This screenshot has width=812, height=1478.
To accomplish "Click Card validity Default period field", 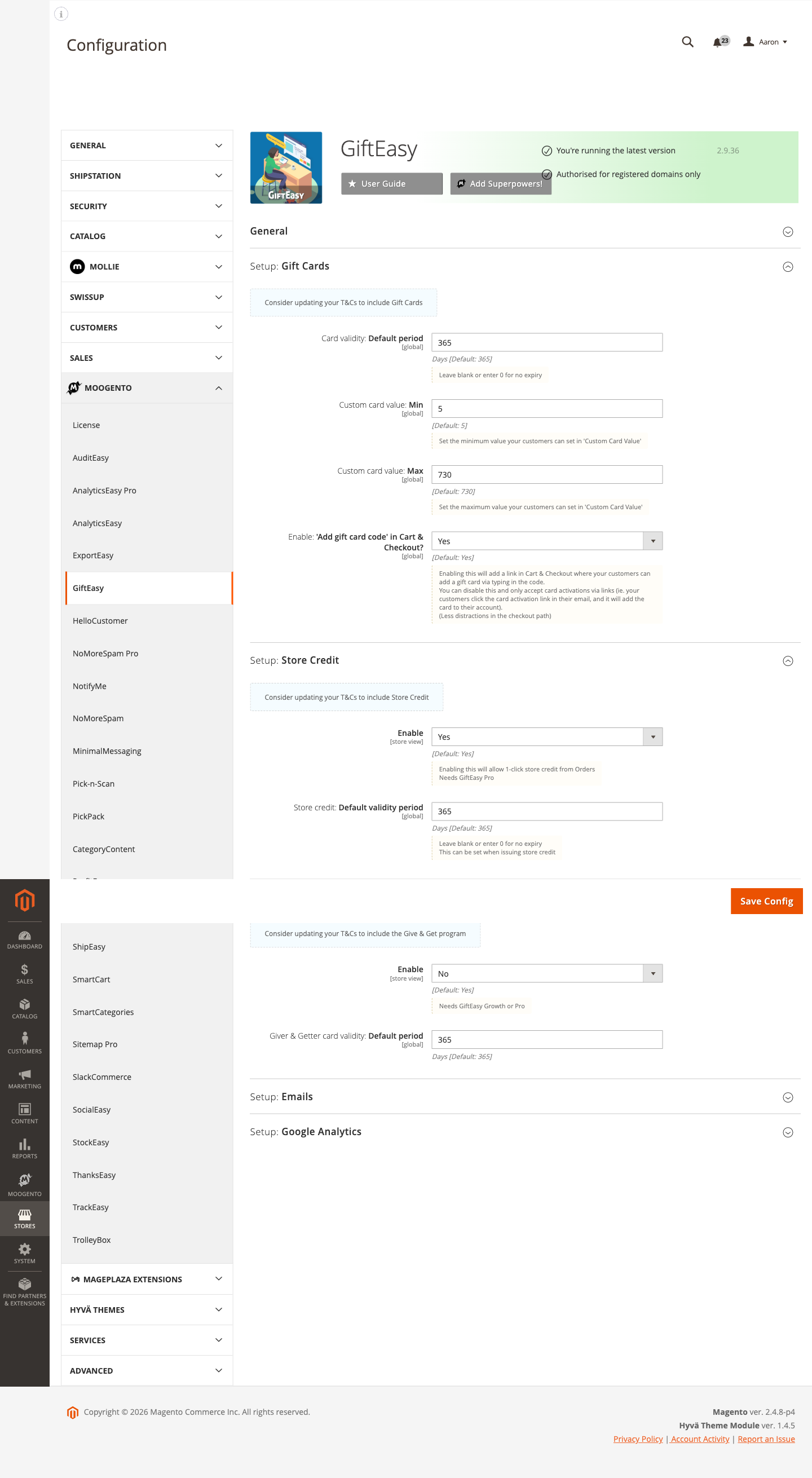I will click(547, 342).
